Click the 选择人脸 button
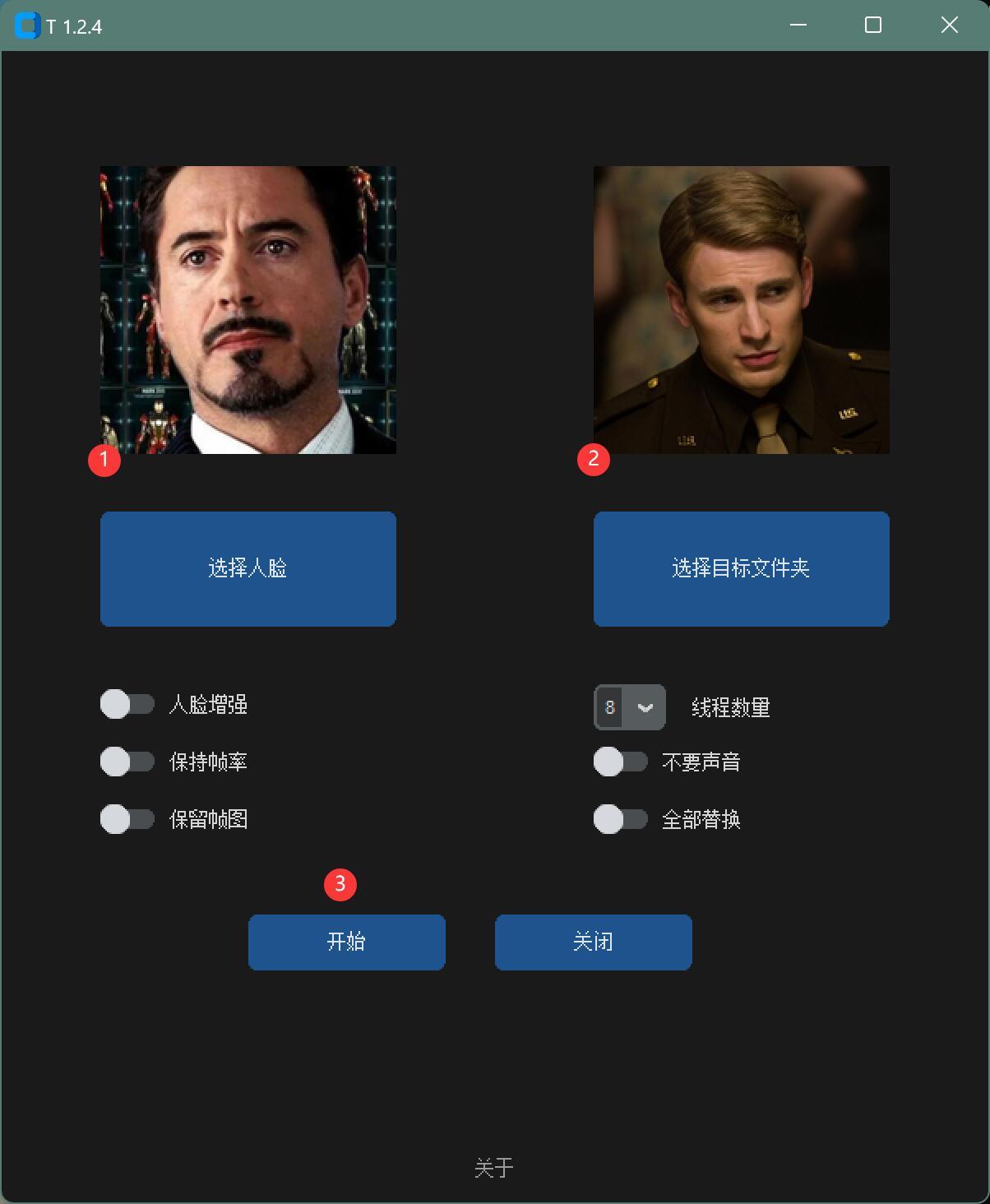Image resolution: width=990 pixels, height=1204 pixels. tap(248, 569)
